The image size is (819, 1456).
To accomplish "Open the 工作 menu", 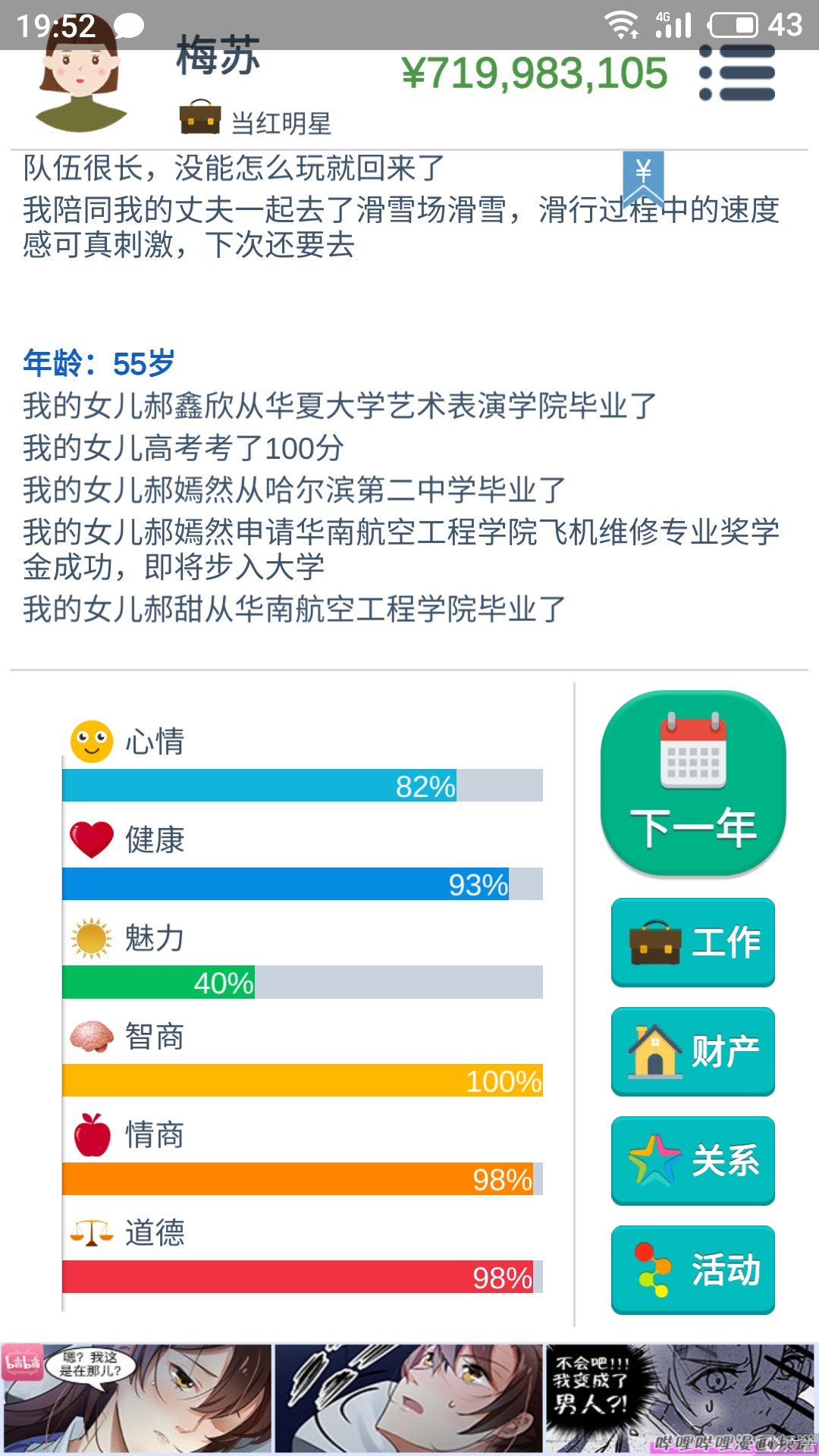I will 693,942.
